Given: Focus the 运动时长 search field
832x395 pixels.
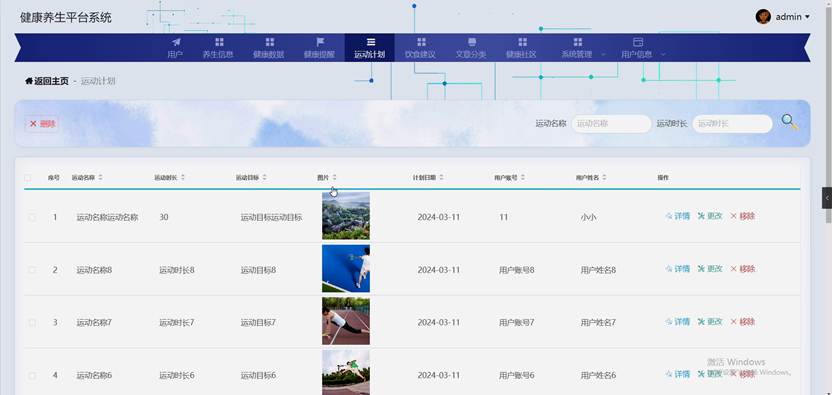Looking at the screenshot, I should click(732, 124).
